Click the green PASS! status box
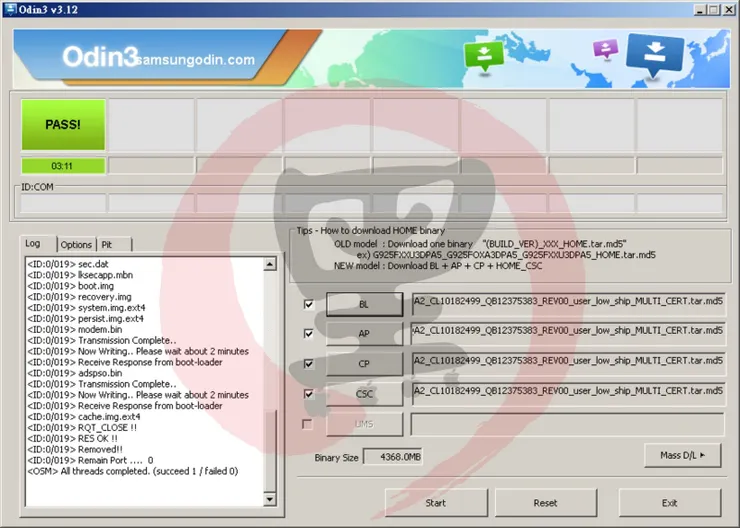The width and height of the screenshot is (740, 528). 63,125
